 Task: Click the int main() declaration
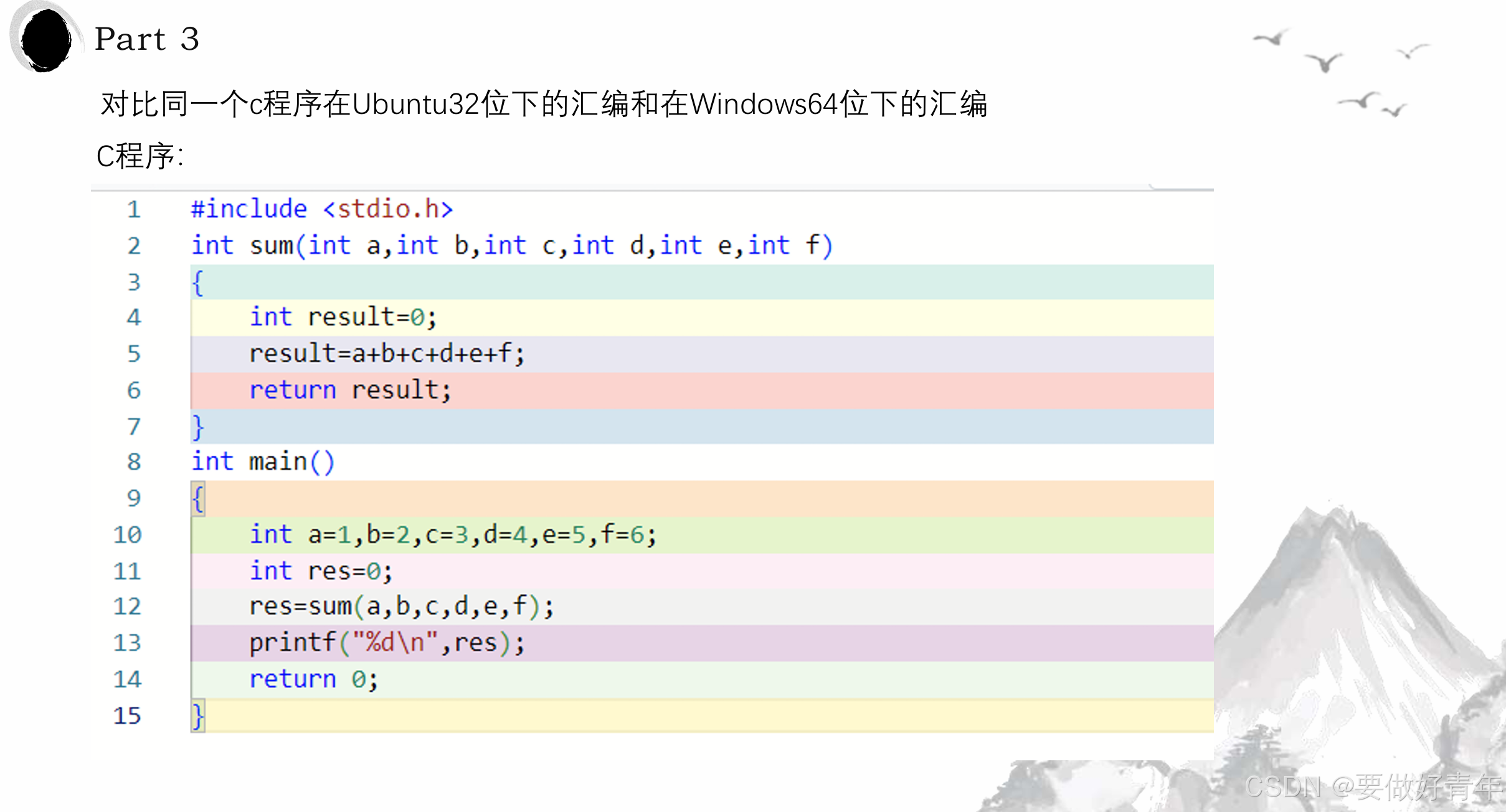(x=262, y=462)
